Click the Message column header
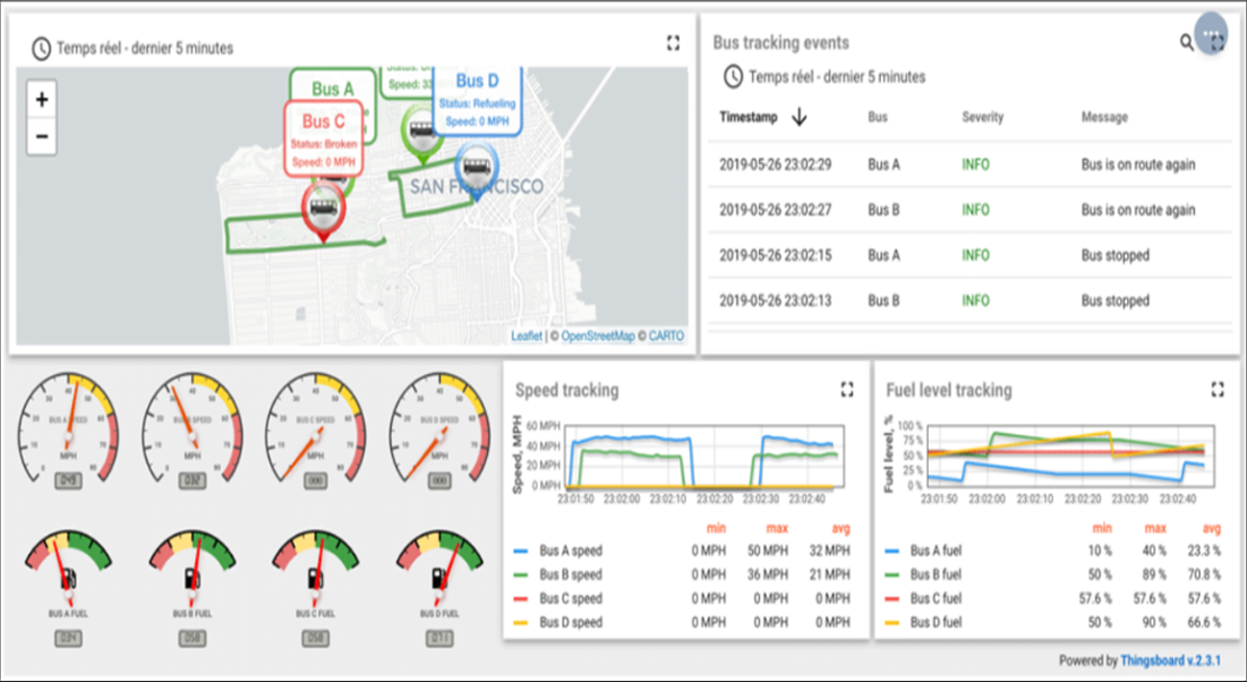The width and height of the screenshot is (1247, 682). pyautogui.click(x=1104, y=118)
